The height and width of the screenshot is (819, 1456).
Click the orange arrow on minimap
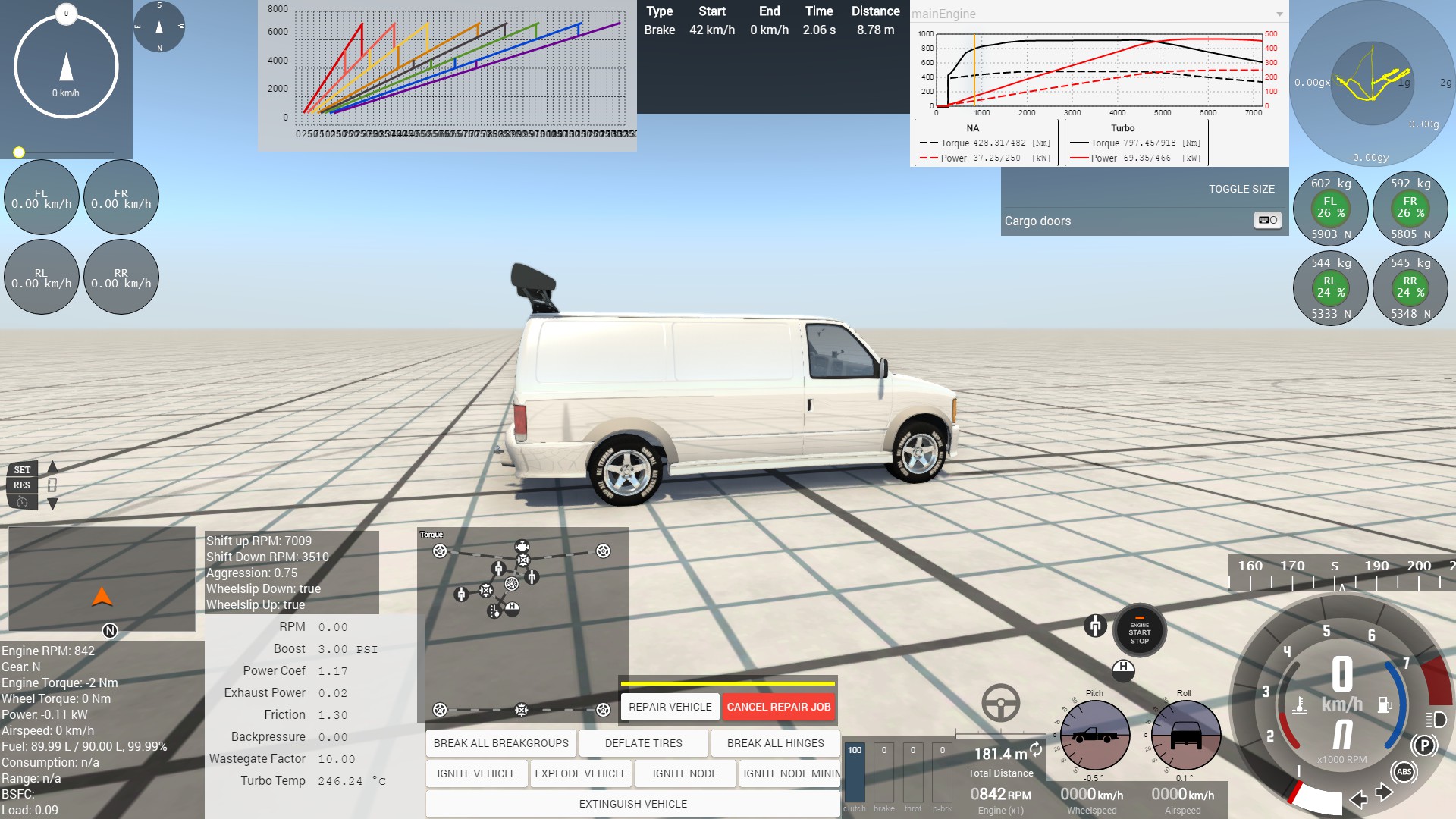tap(102, 597)
